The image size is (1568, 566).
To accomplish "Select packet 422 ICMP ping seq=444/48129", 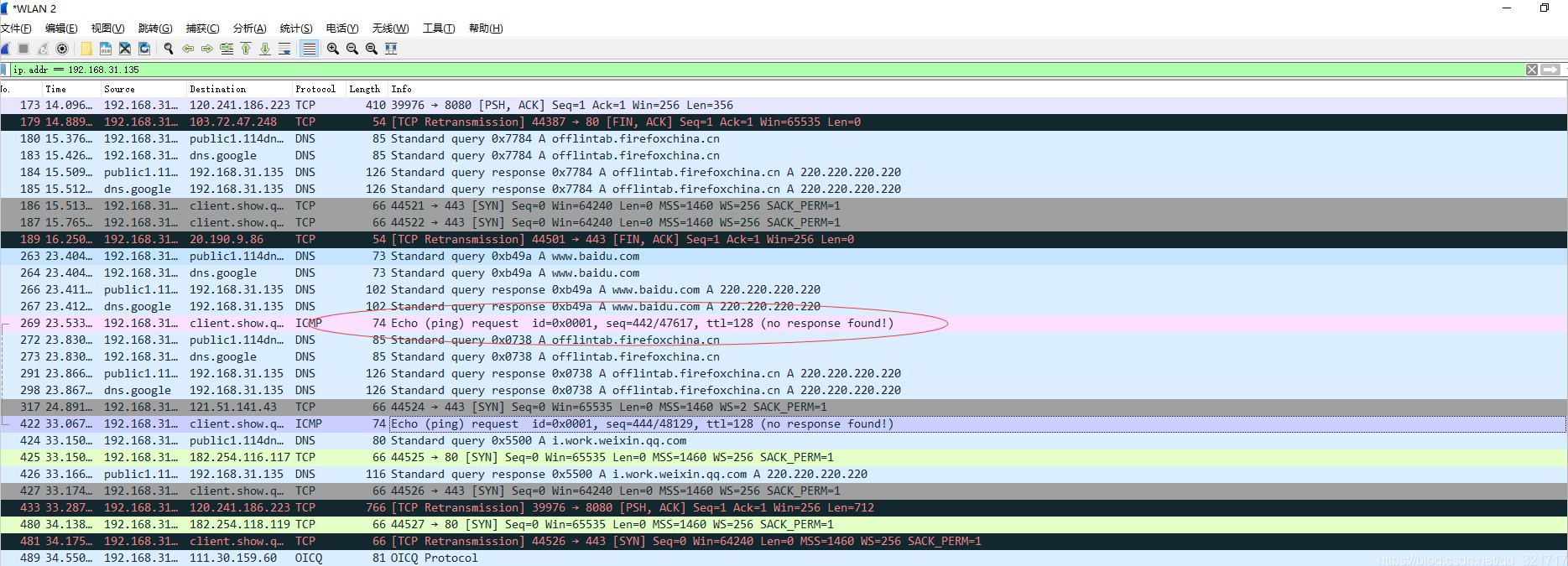I will pyautogui.click(x=783, y=424).
